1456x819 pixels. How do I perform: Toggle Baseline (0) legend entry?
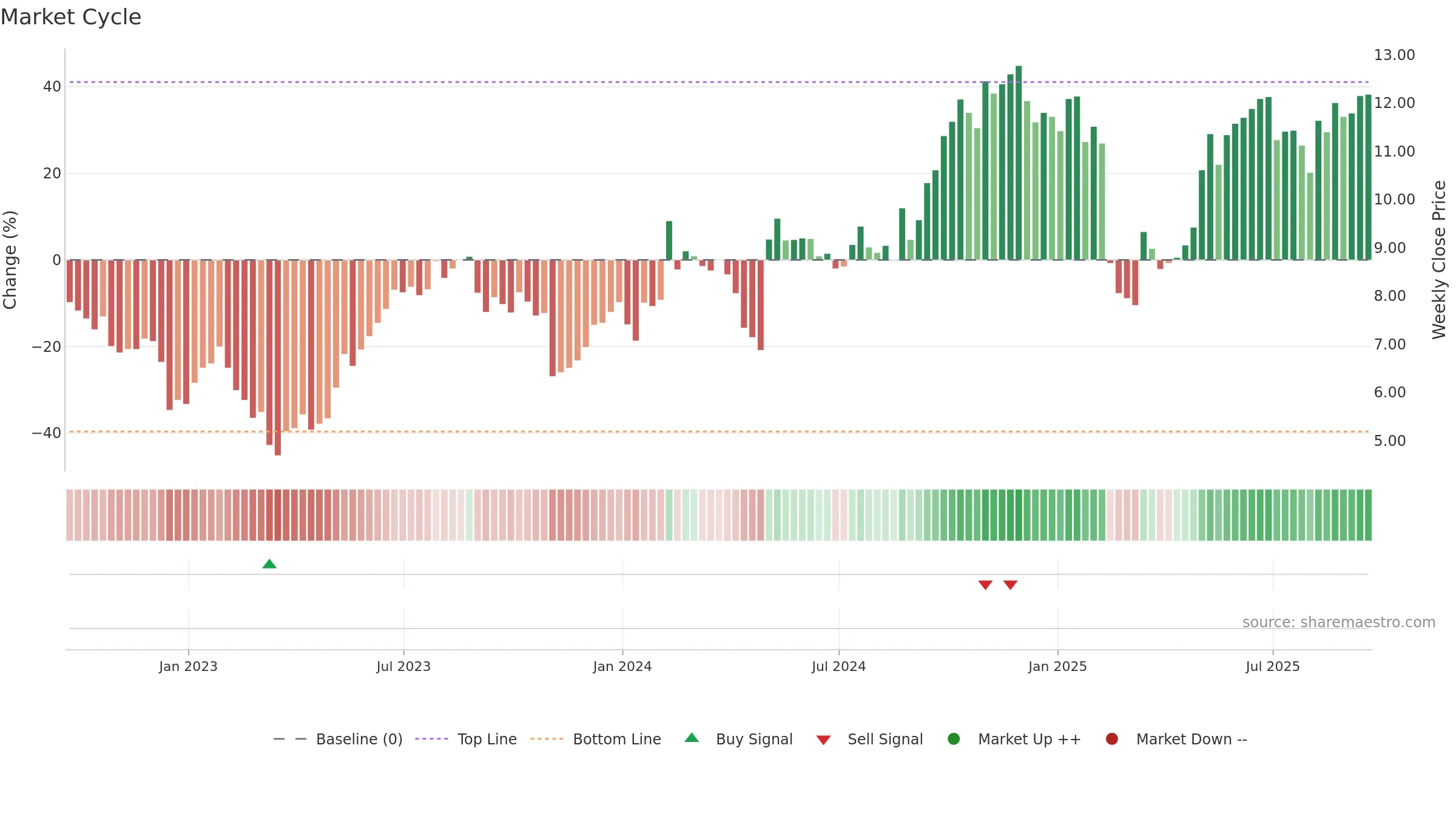tap(338, 739)
